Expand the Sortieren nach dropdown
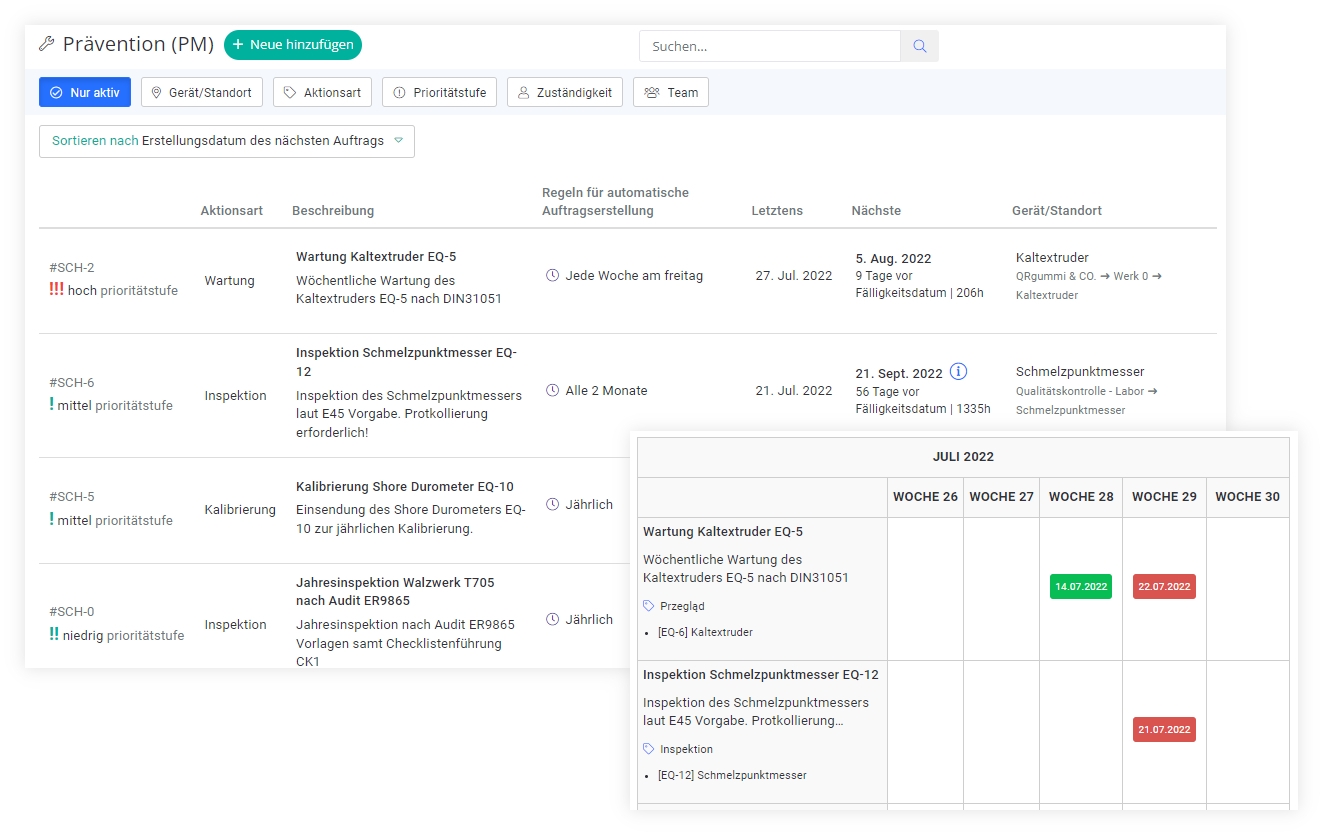 coord(227,141)
